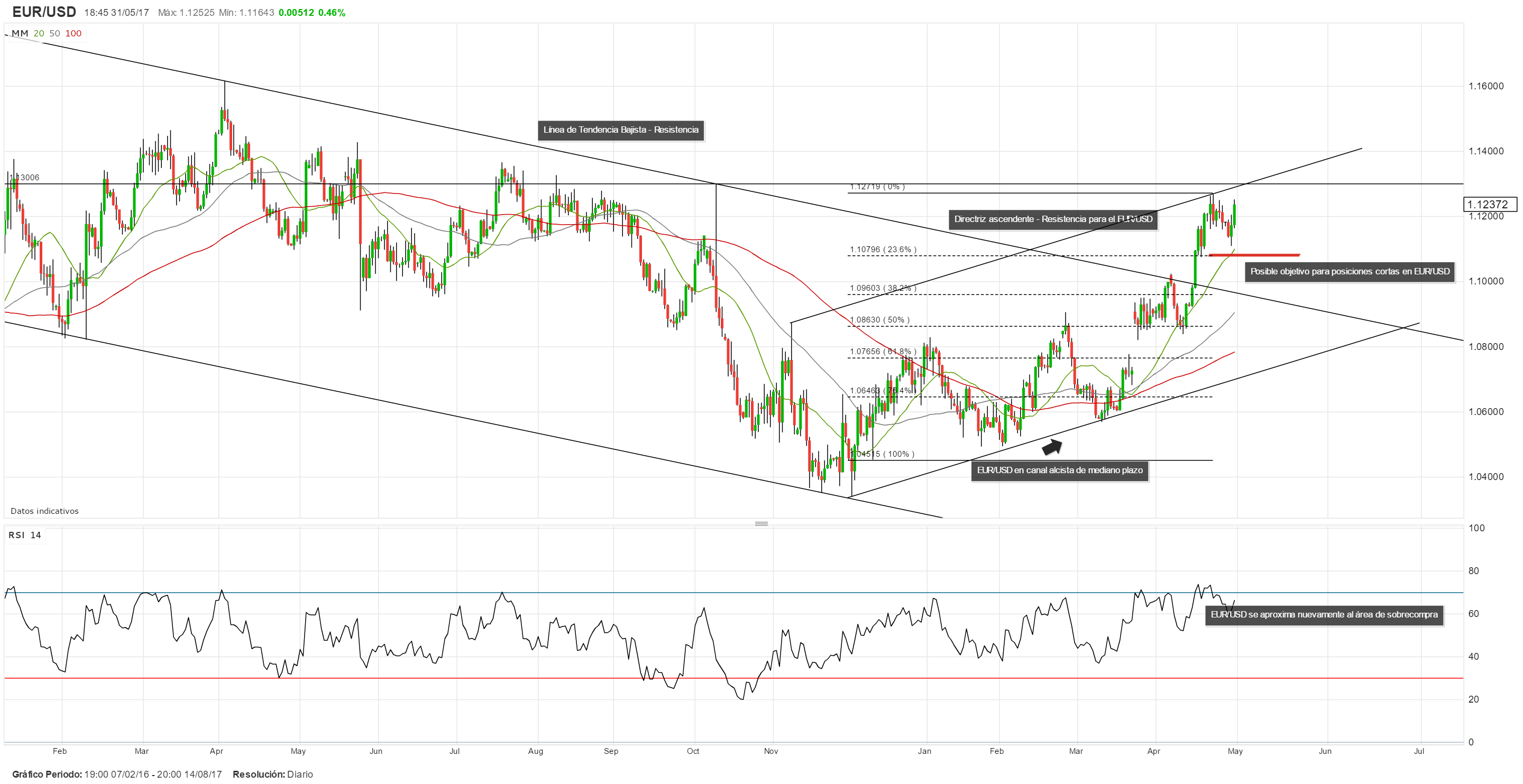The height and width of the screenshot is (784, 1523).
Task: Click the Fibonacci 1.12719 (0%) level label
Action: 877,187
